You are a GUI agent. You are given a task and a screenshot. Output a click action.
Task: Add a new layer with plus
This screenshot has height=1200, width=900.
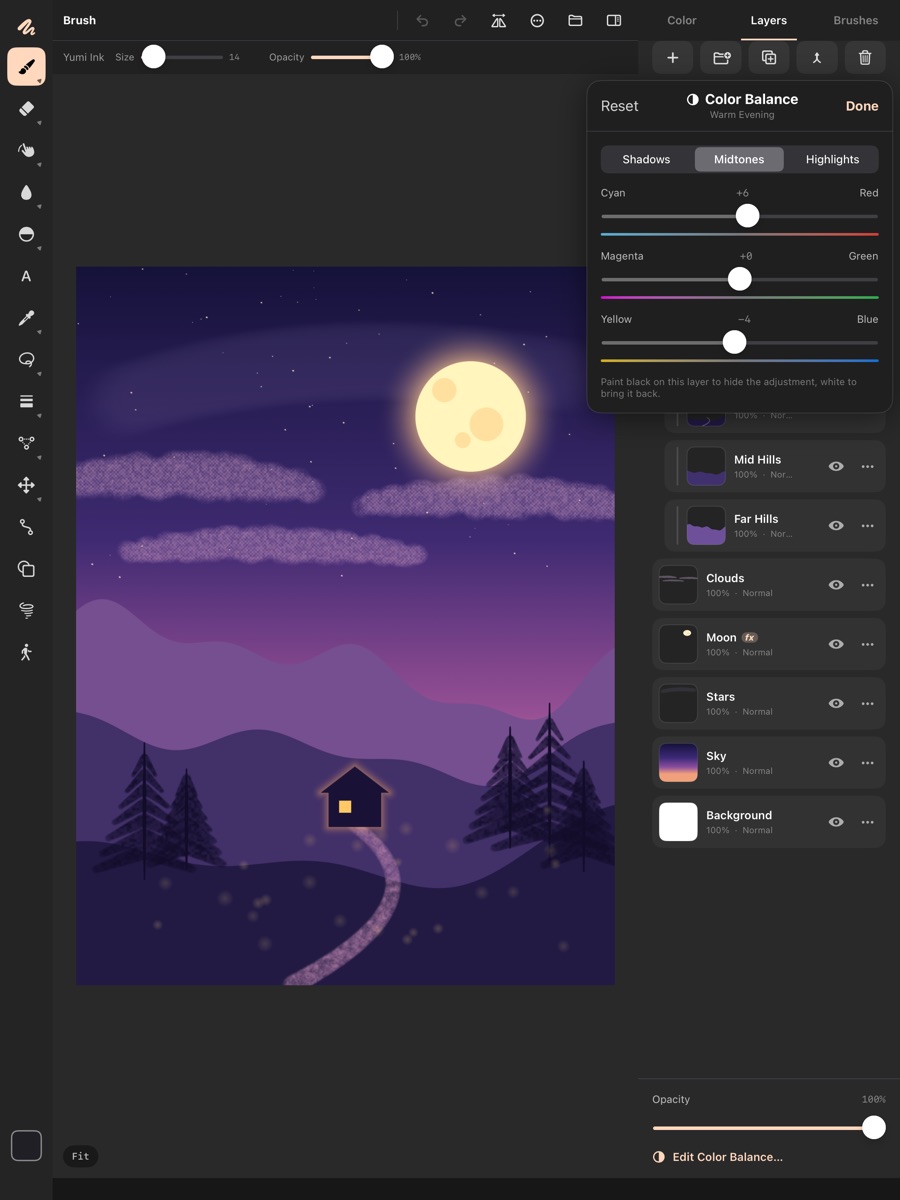pos(672,58)
